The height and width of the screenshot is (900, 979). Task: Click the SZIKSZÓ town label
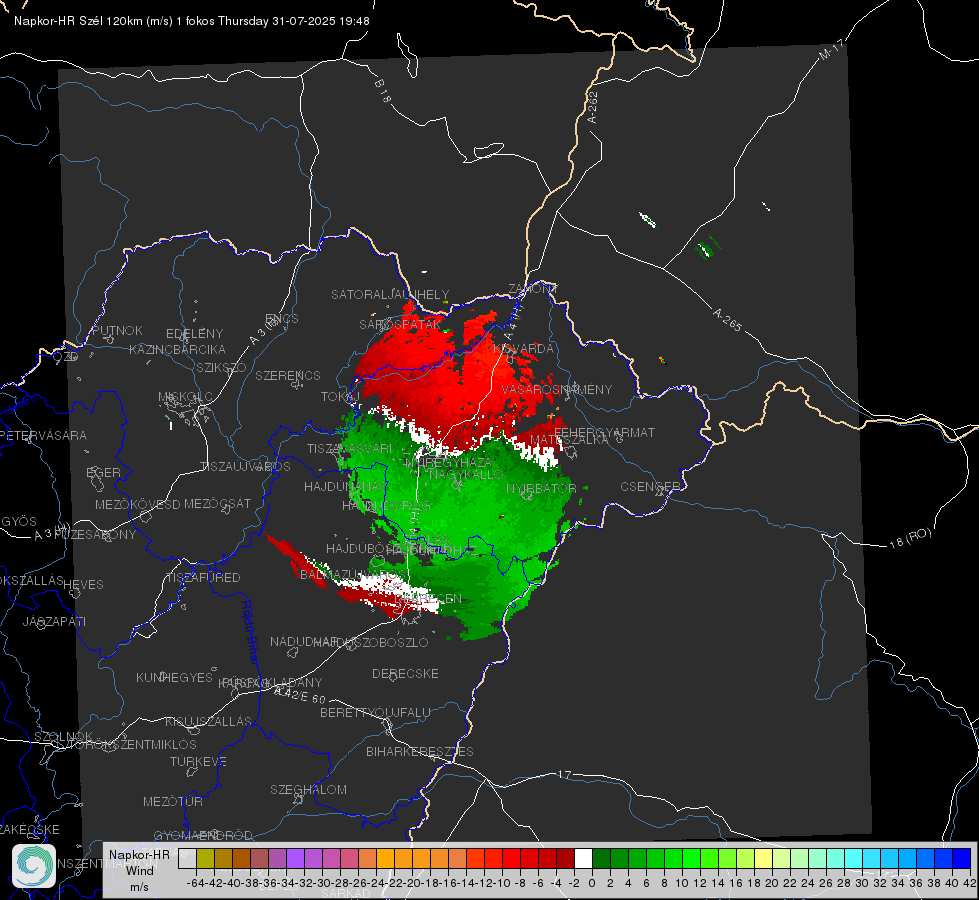point(222,367)
